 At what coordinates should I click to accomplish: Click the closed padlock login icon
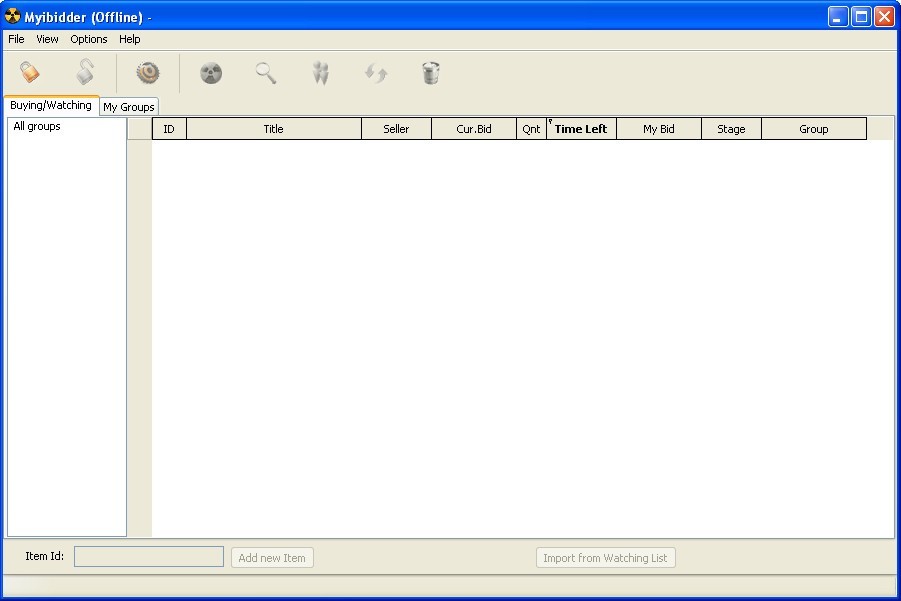[x=28, y=72]
